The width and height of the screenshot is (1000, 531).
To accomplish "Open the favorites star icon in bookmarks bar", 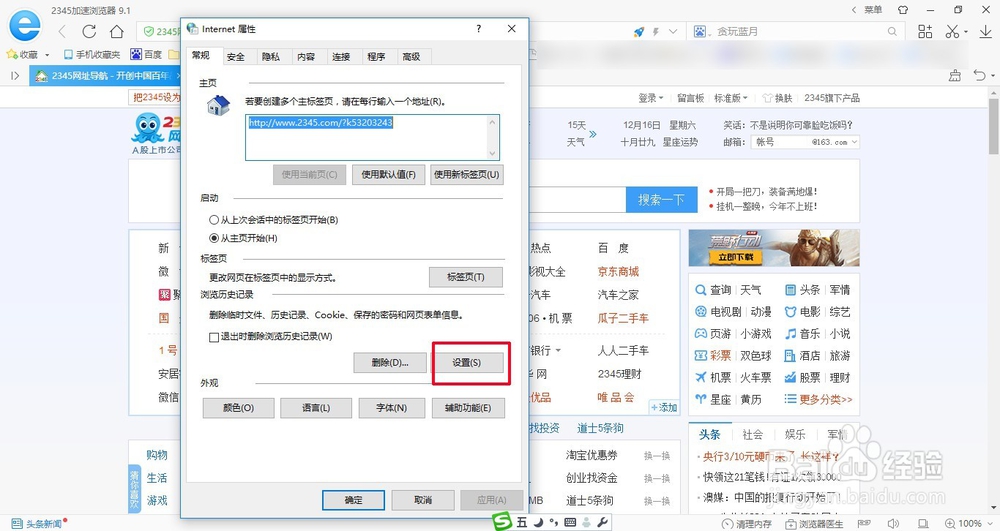I will tap(11, 54).
